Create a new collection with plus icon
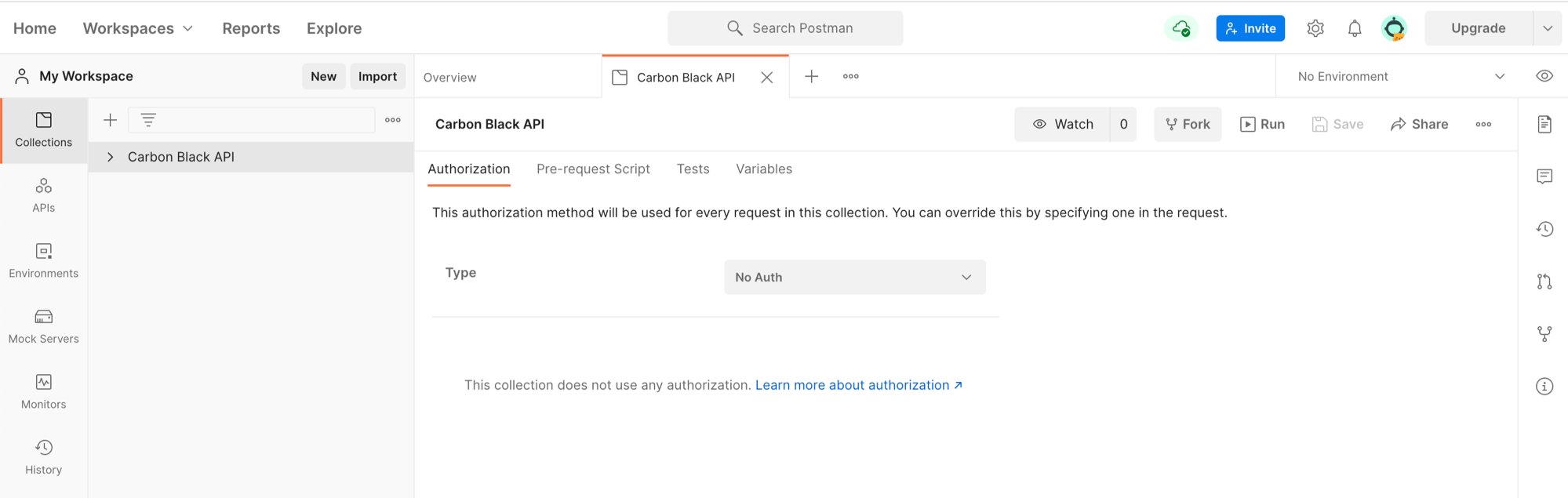The width and height of the screenshot is (1568, 498). coord(110,120)
